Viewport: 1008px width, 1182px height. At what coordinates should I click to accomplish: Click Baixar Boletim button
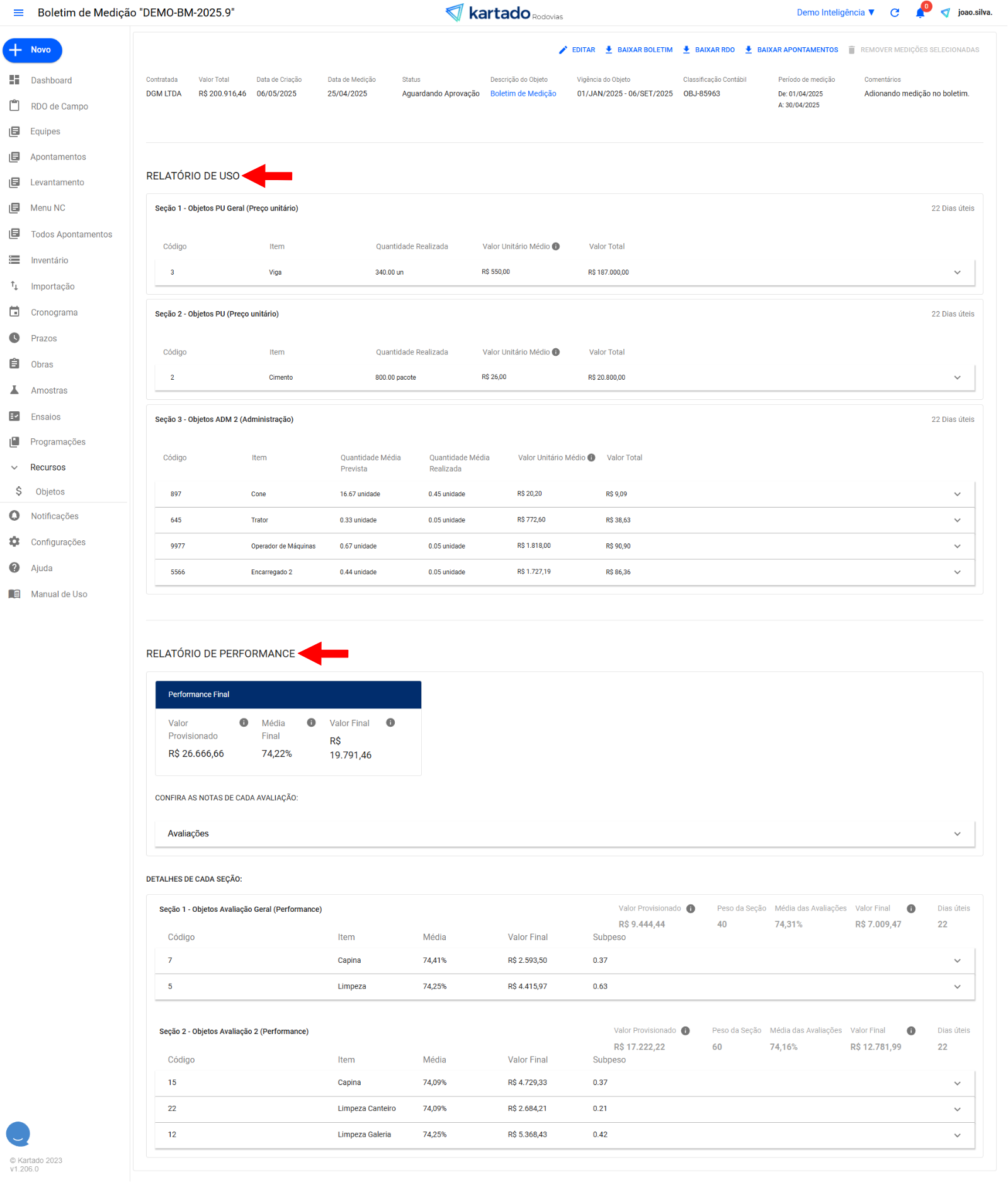coord(638,50)
